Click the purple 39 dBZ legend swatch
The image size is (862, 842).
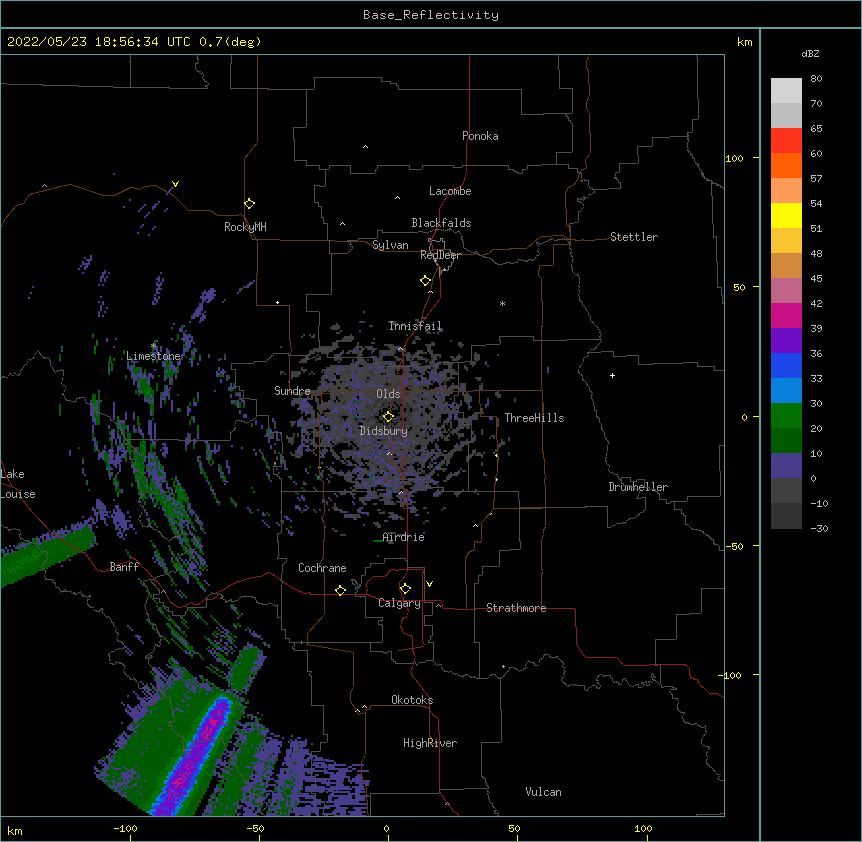coord(786,341)
